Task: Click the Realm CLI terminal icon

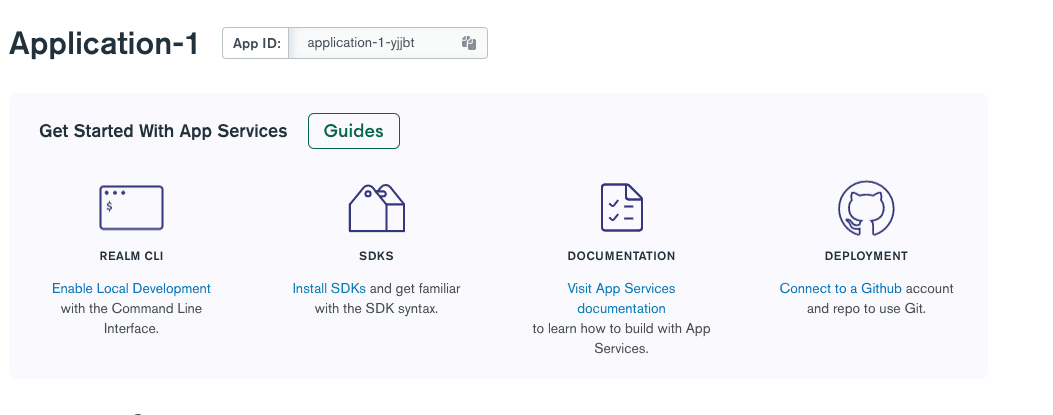Action: click(131, 208)
